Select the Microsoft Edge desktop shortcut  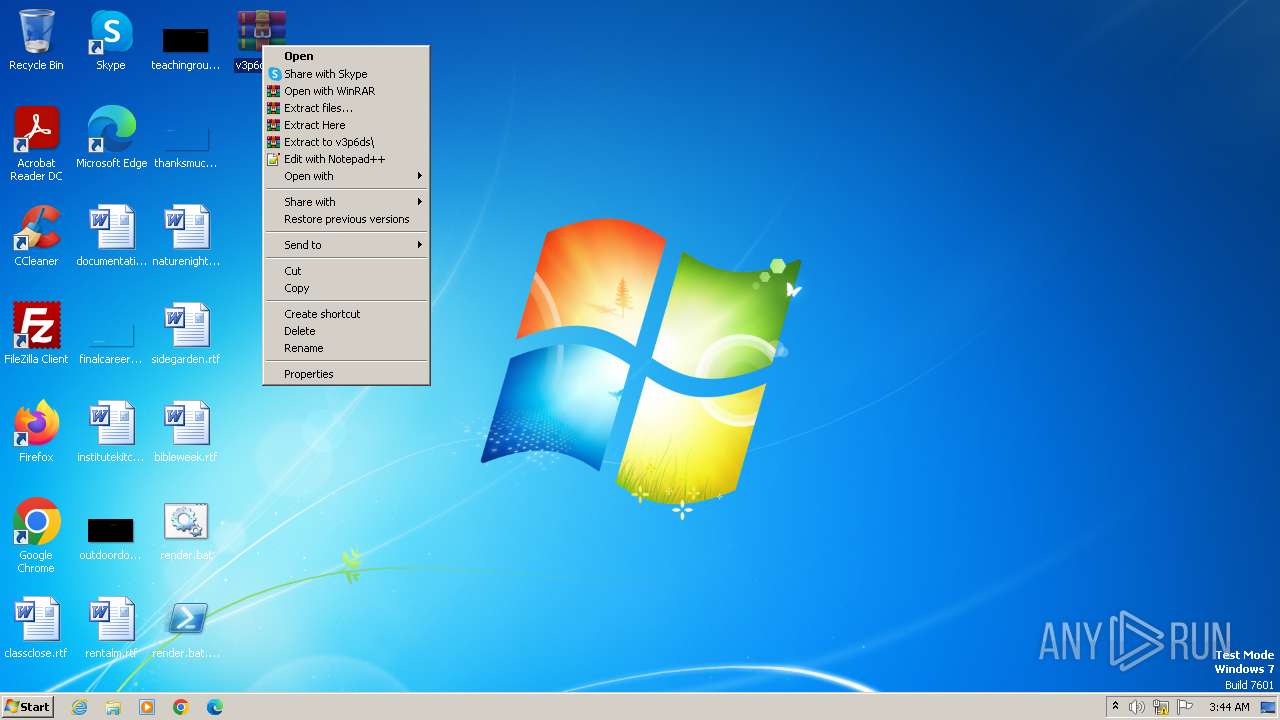(111, 138)
